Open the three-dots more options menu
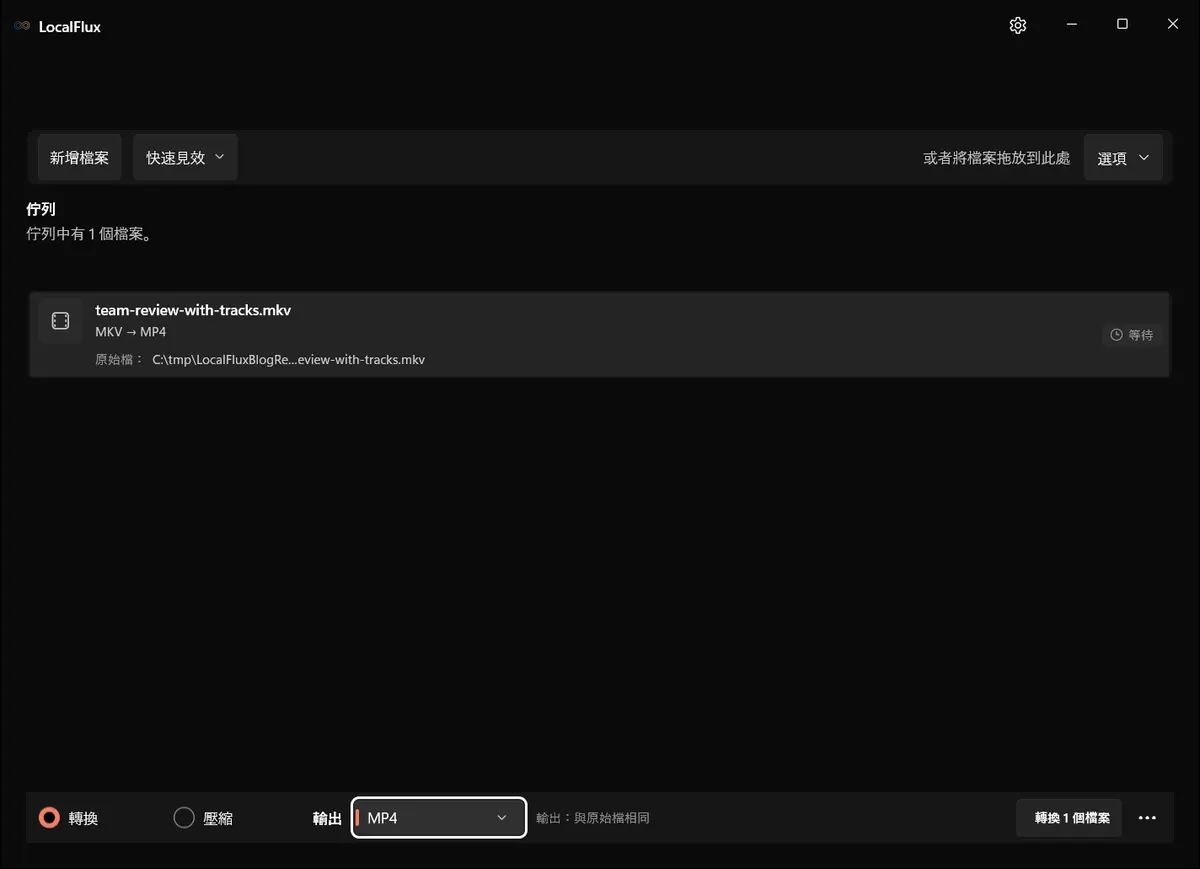This screenshot has width=1200, height=869. [x=1147, y=818]
